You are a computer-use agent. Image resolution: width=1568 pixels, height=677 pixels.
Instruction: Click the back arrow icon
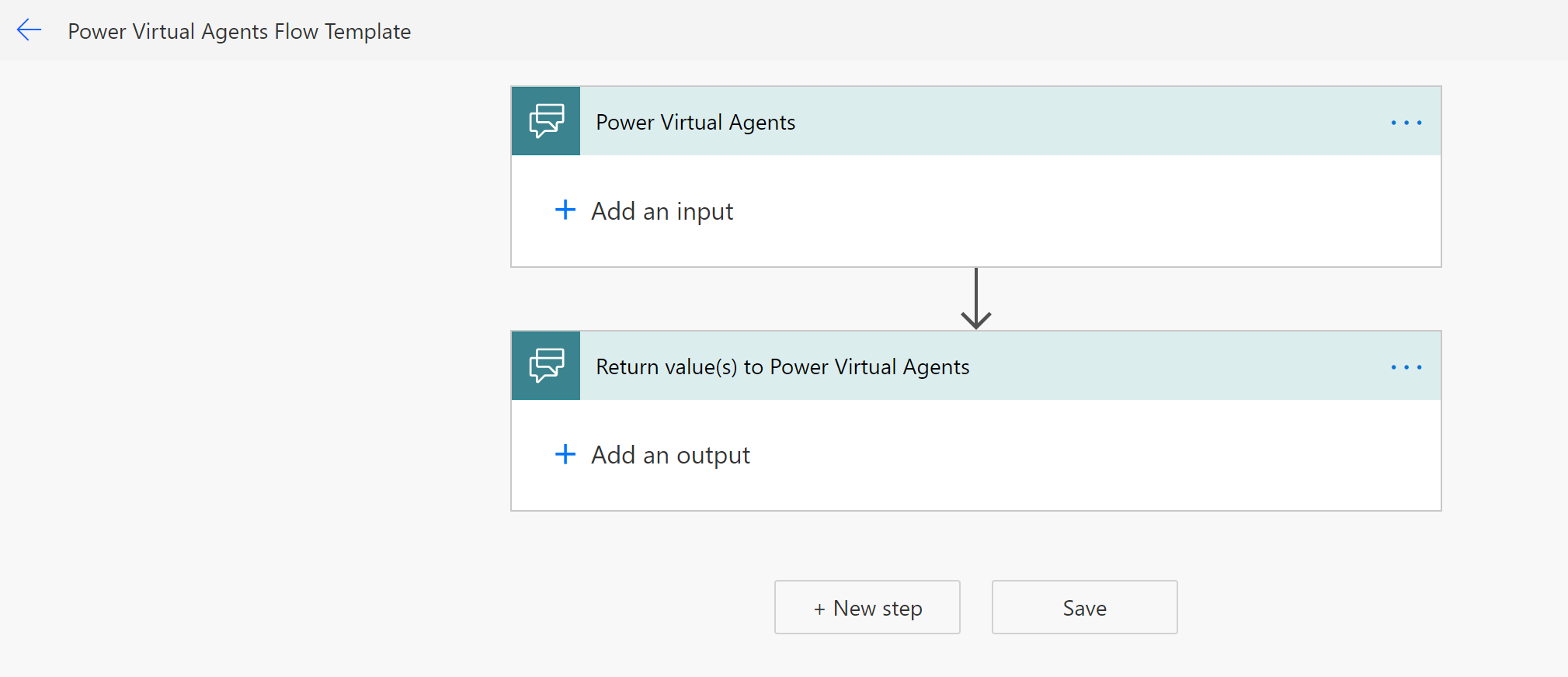tap(29, 30)
